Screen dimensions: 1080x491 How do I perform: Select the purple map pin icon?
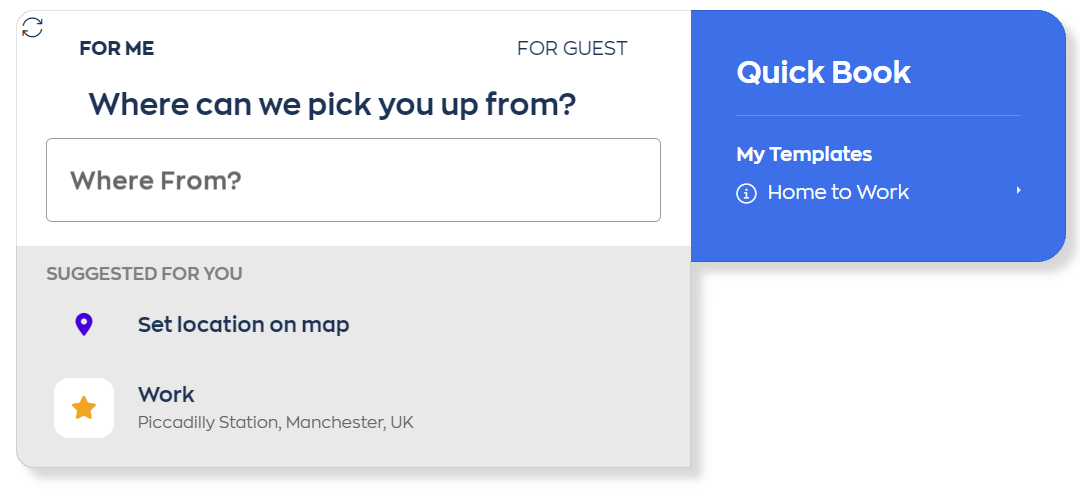click(x=83, y=324)
